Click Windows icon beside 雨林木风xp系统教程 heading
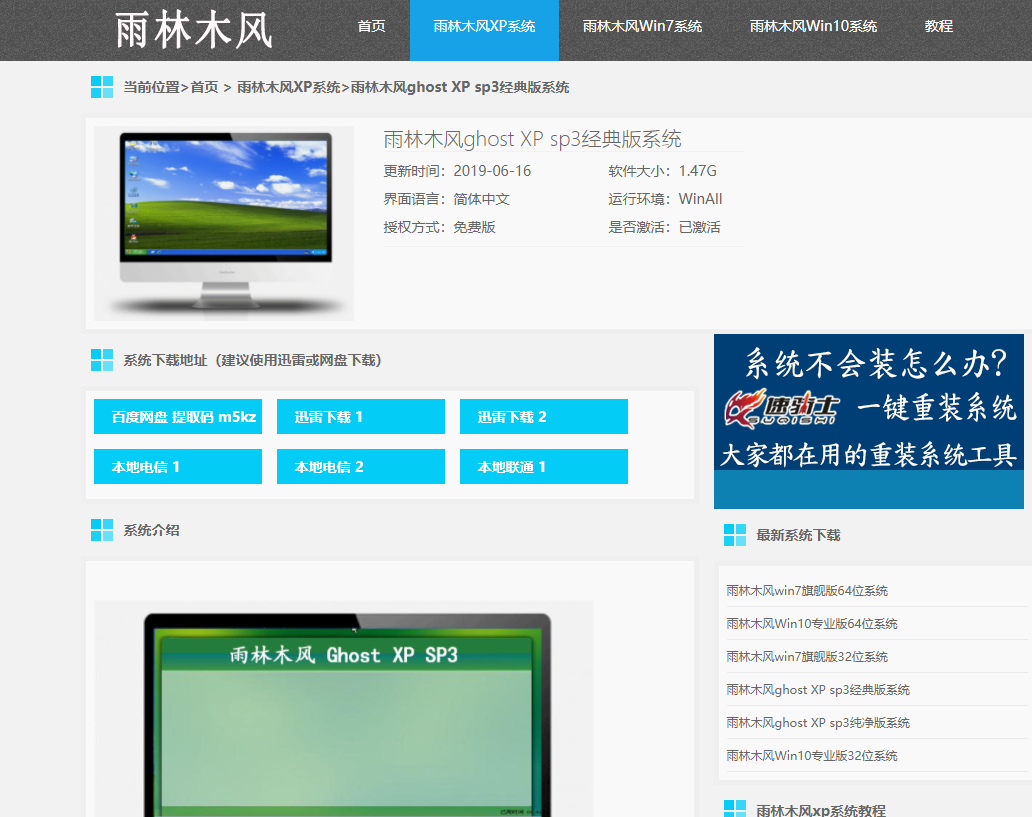1032x817 pixels. tap(735, 808)
